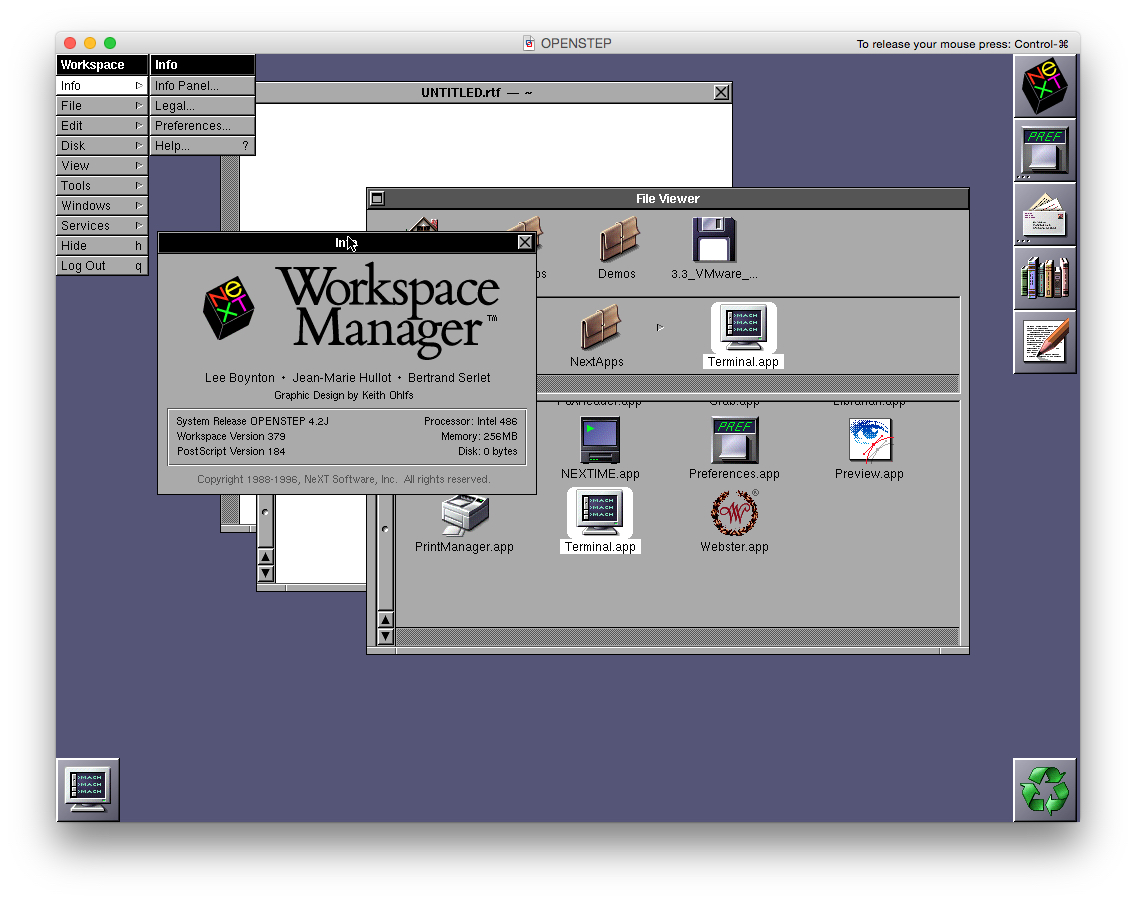Click 'PostScript Version 184' text
The height and width of the screenshot is (902, 1136).
231,451
